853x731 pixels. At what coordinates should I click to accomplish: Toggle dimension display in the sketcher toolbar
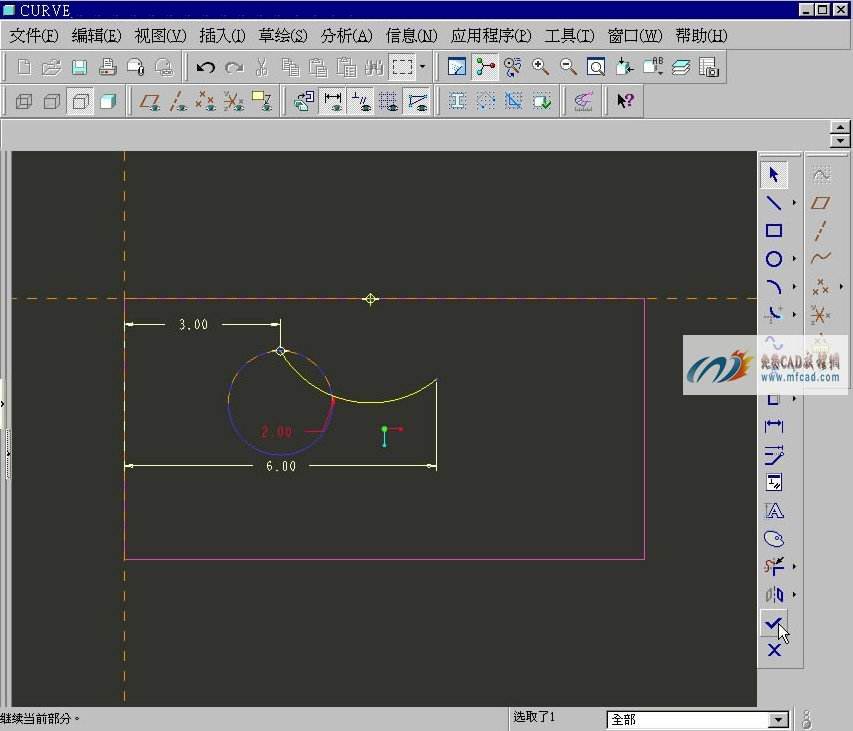(333, 101)
